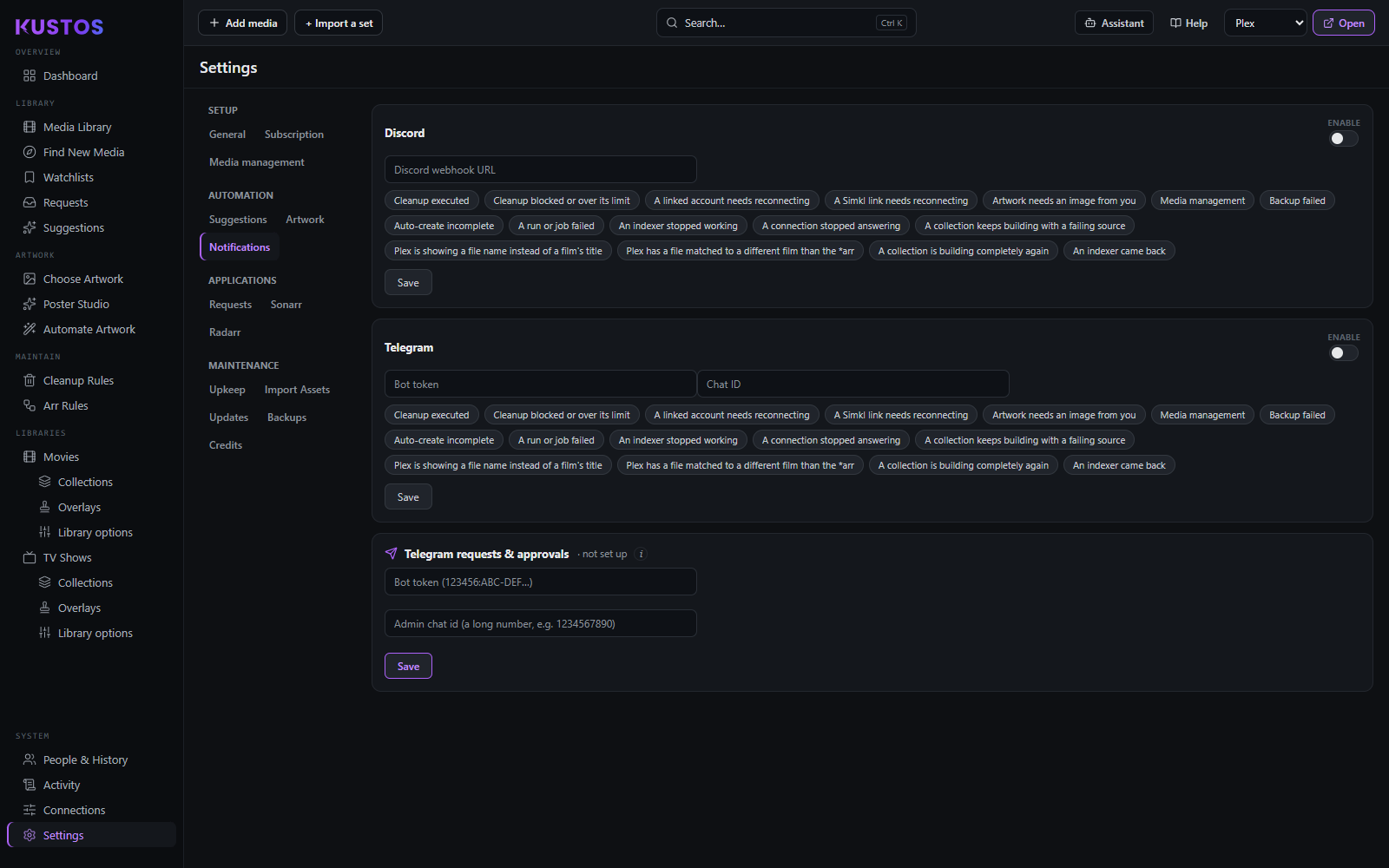
Task: Click the Activity log icon
Action: pyautogui.click(x=30, y=785)
